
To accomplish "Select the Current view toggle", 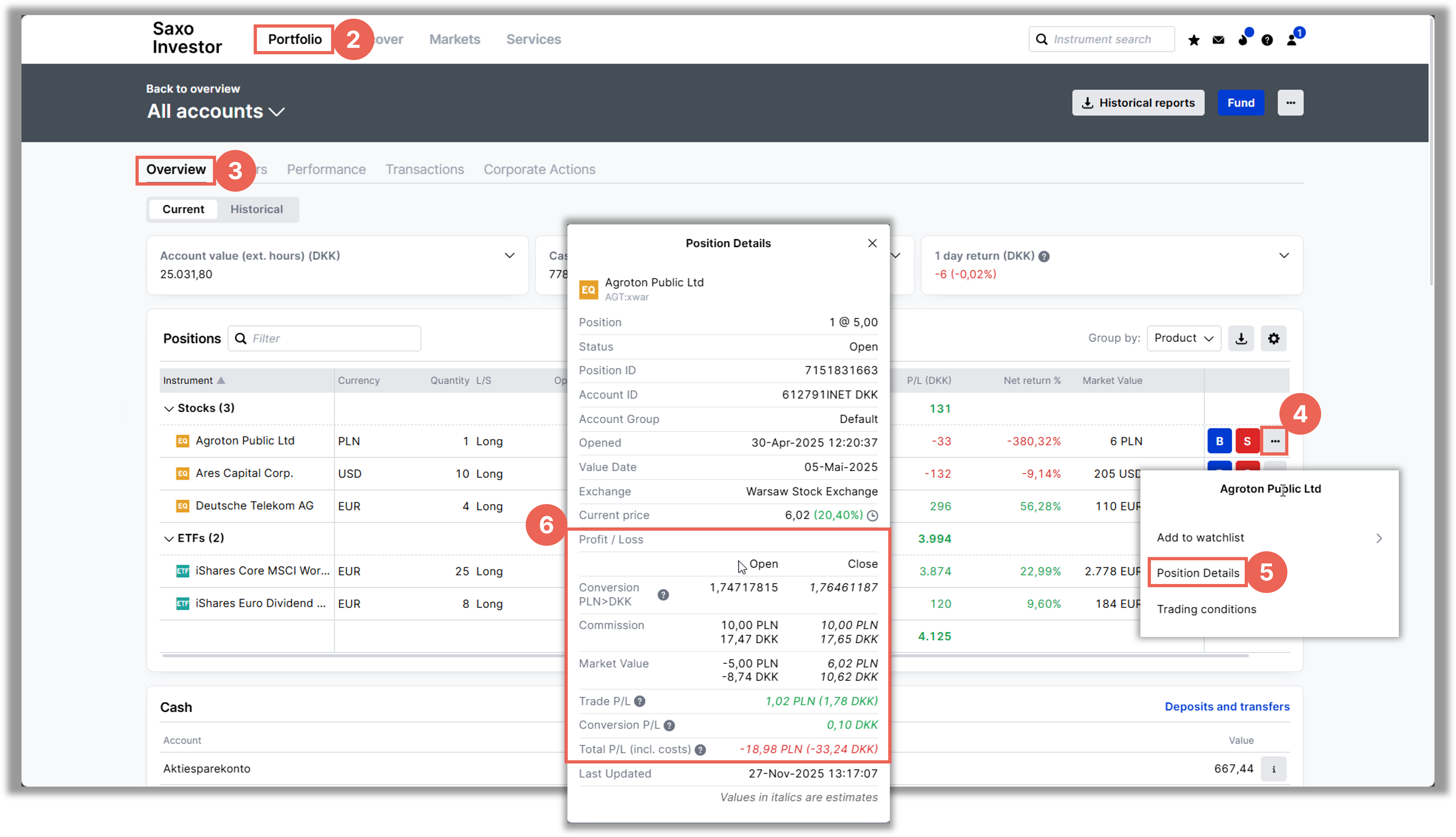I will (x=183, y=209).
